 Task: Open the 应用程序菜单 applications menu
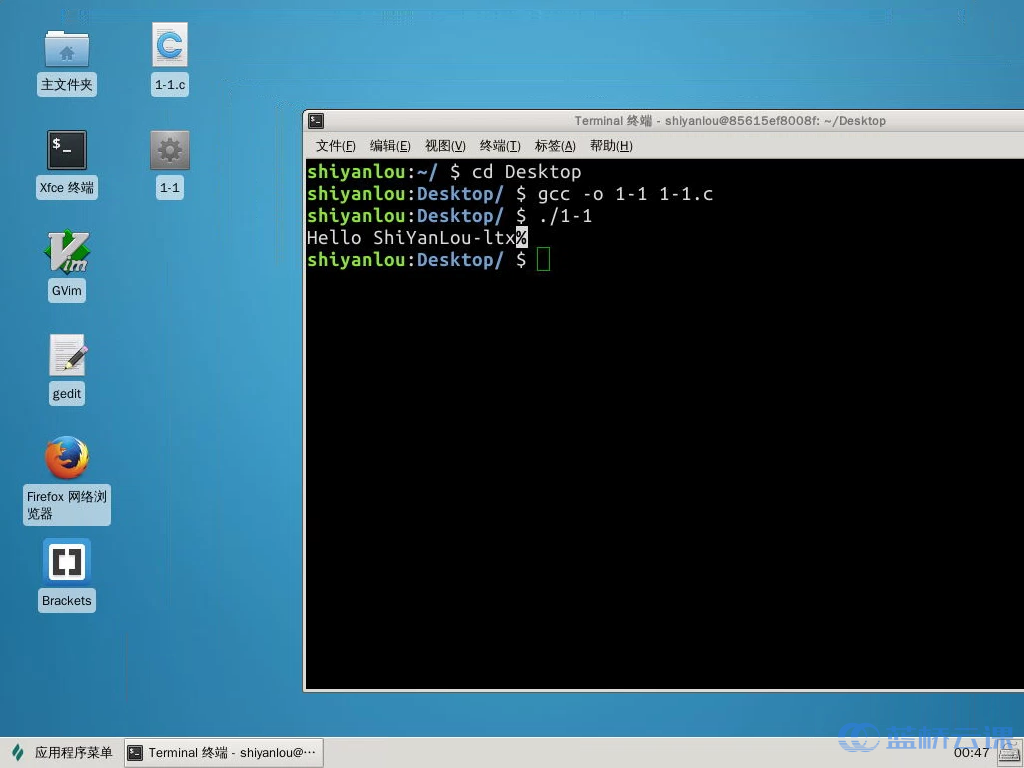click(62, 752)
